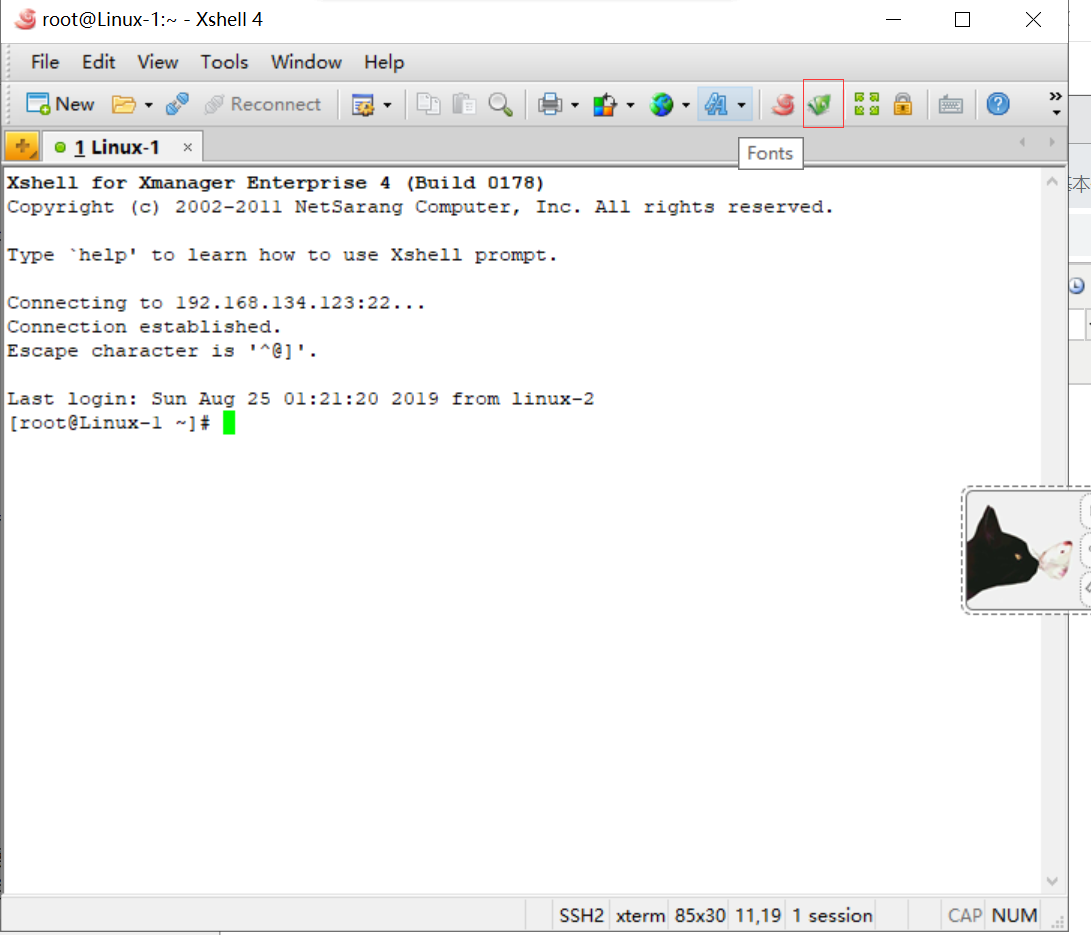
Task: Click the 11,19 cursor position indicator
Action: [758, 916]
